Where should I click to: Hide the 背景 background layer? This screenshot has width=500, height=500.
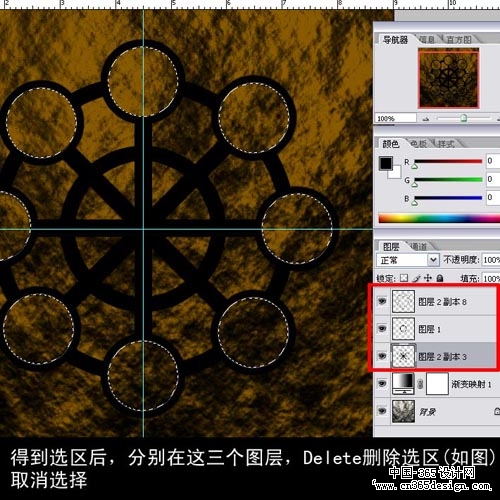(x=382, y=411)
